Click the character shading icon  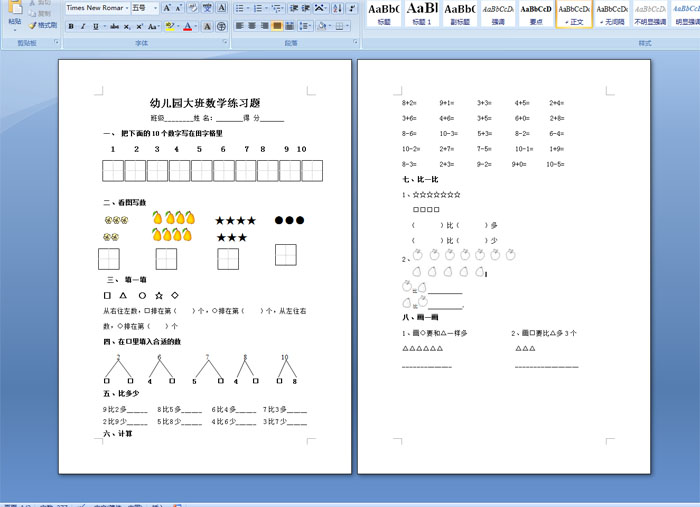tap(207, 27)
